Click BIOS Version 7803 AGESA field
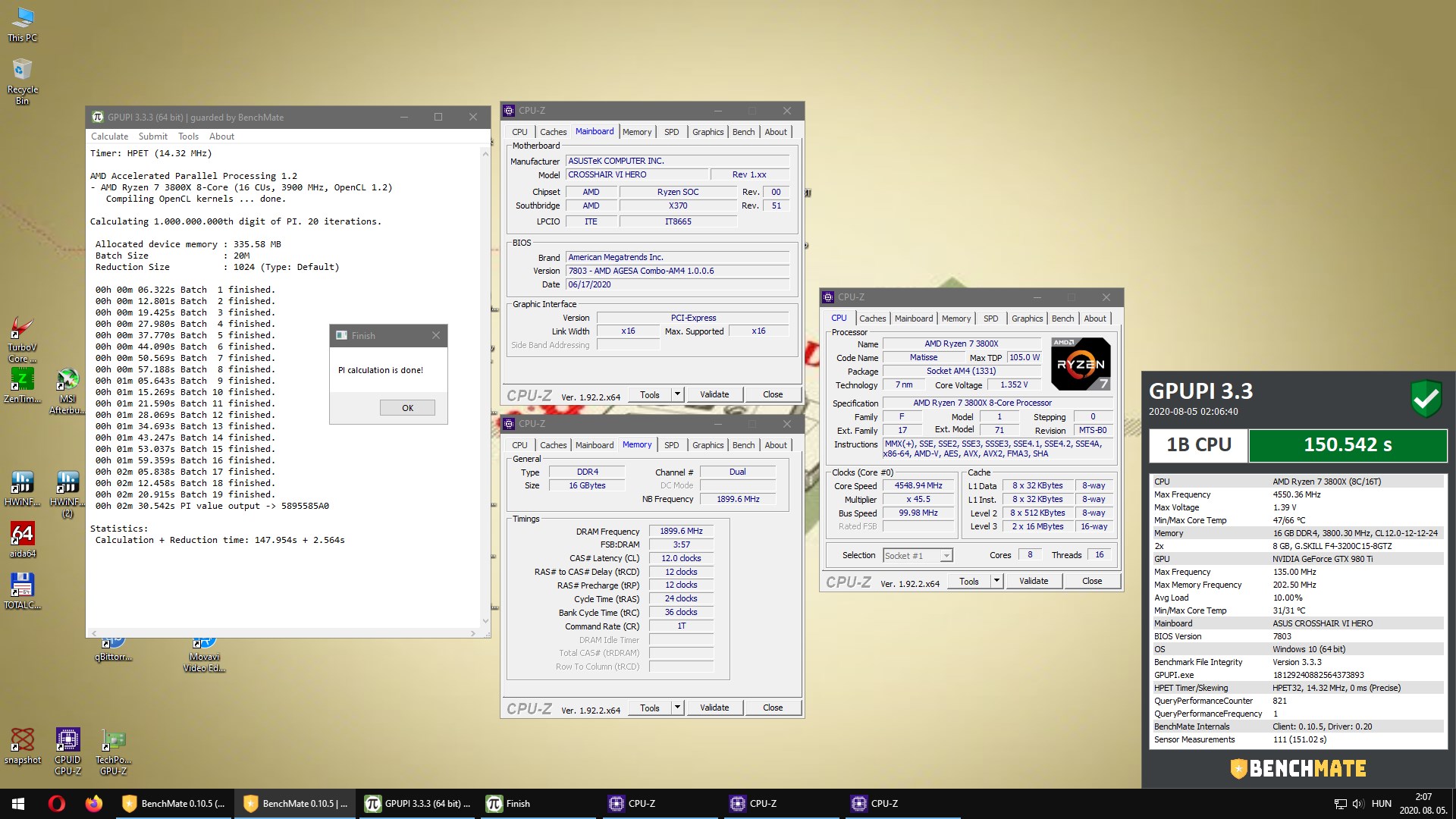 tap(677, 271)
